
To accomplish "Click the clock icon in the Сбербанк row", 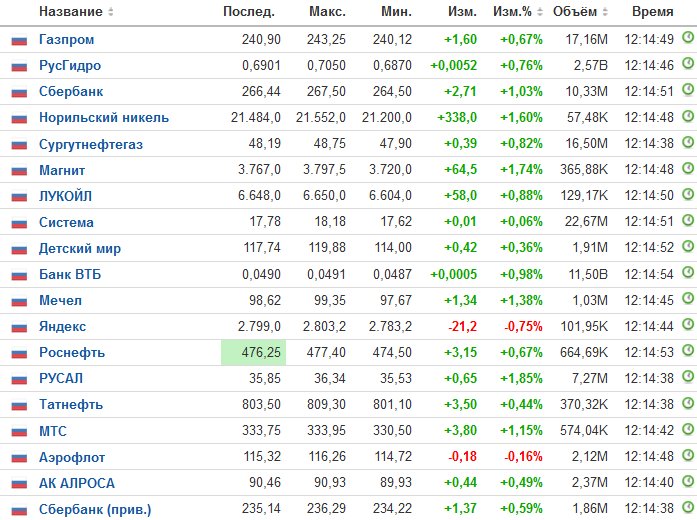I will click(x=688, y=89).
